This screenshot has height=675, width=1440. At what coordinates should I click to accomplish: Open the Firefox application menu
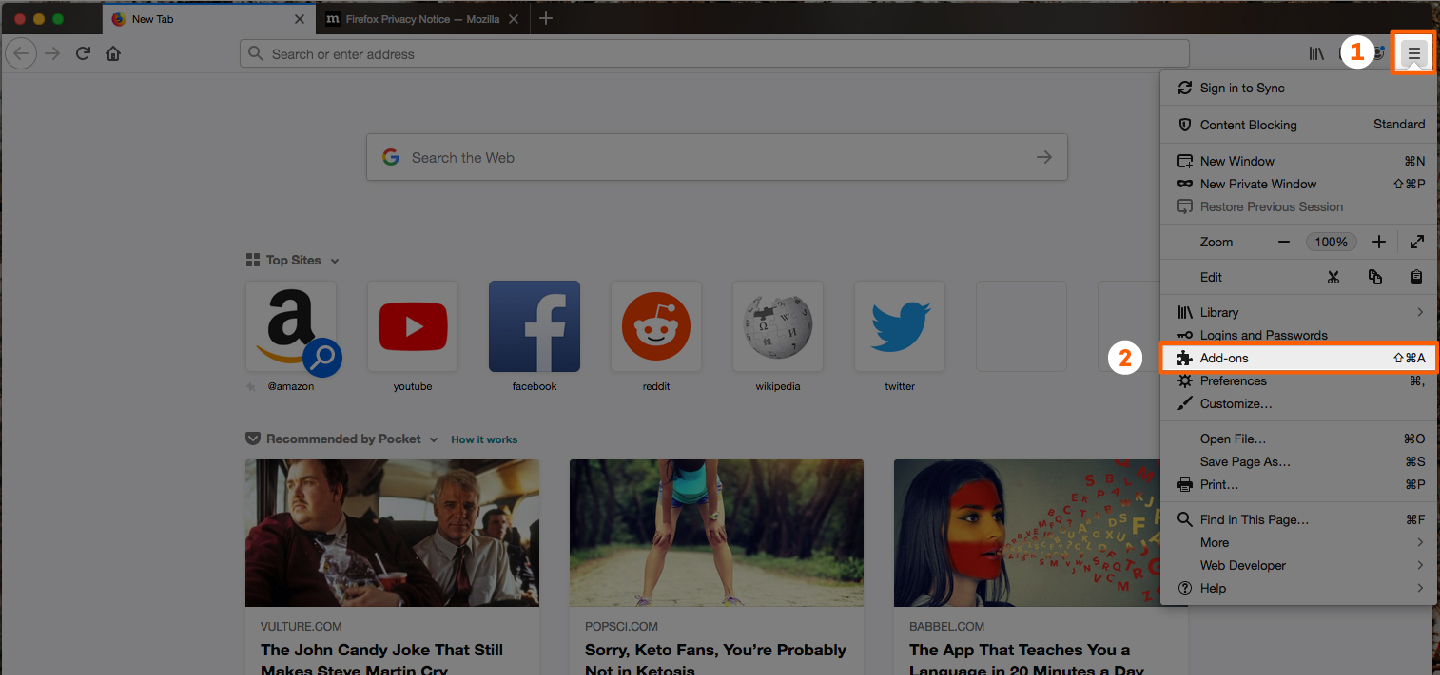[x=1414, y=53]
